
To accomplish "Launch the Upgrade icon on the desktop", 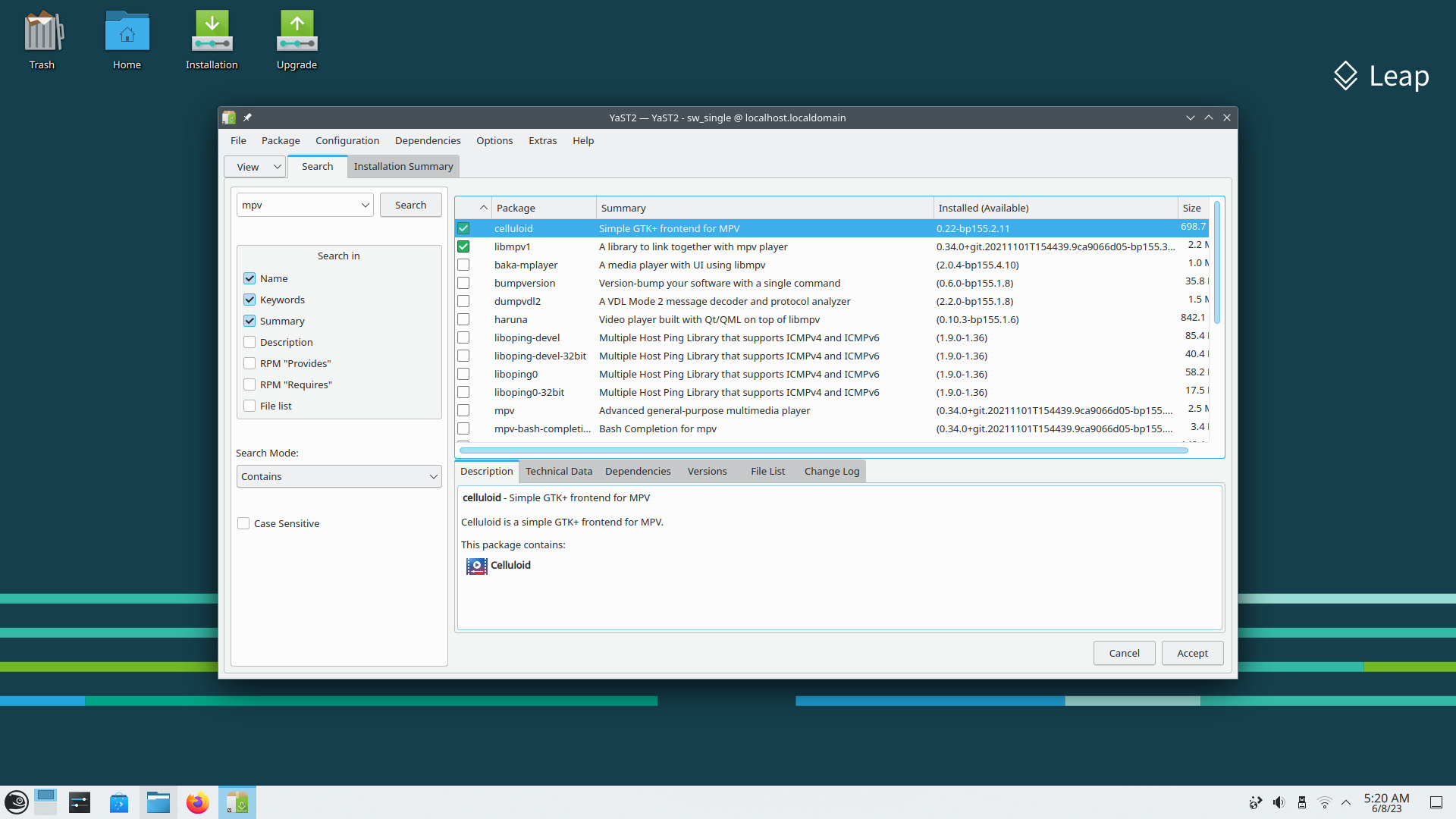I will (296, 39).
